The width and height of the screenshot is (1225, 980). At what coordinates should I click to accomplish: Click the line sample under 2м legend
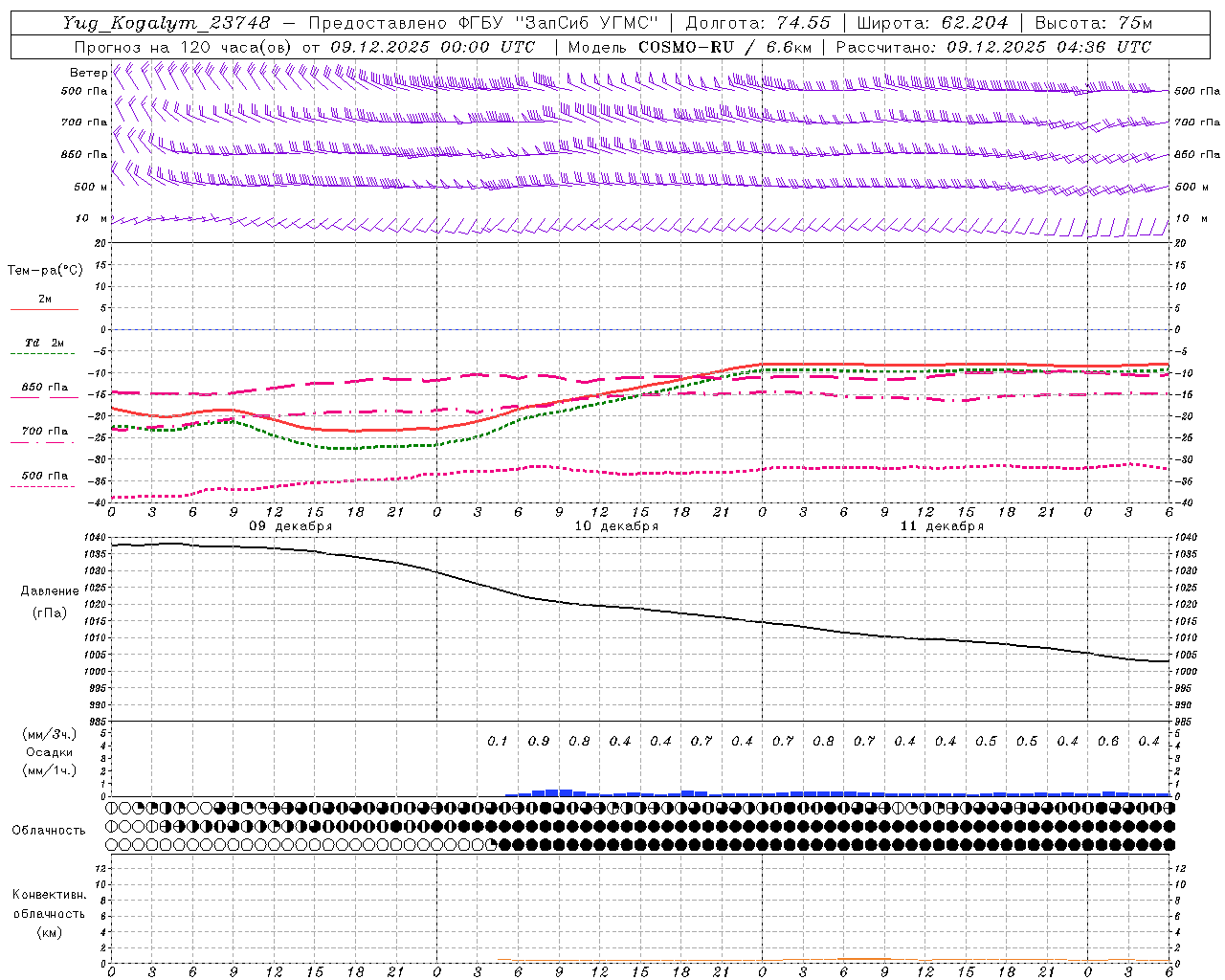click(x=43, y=310)
